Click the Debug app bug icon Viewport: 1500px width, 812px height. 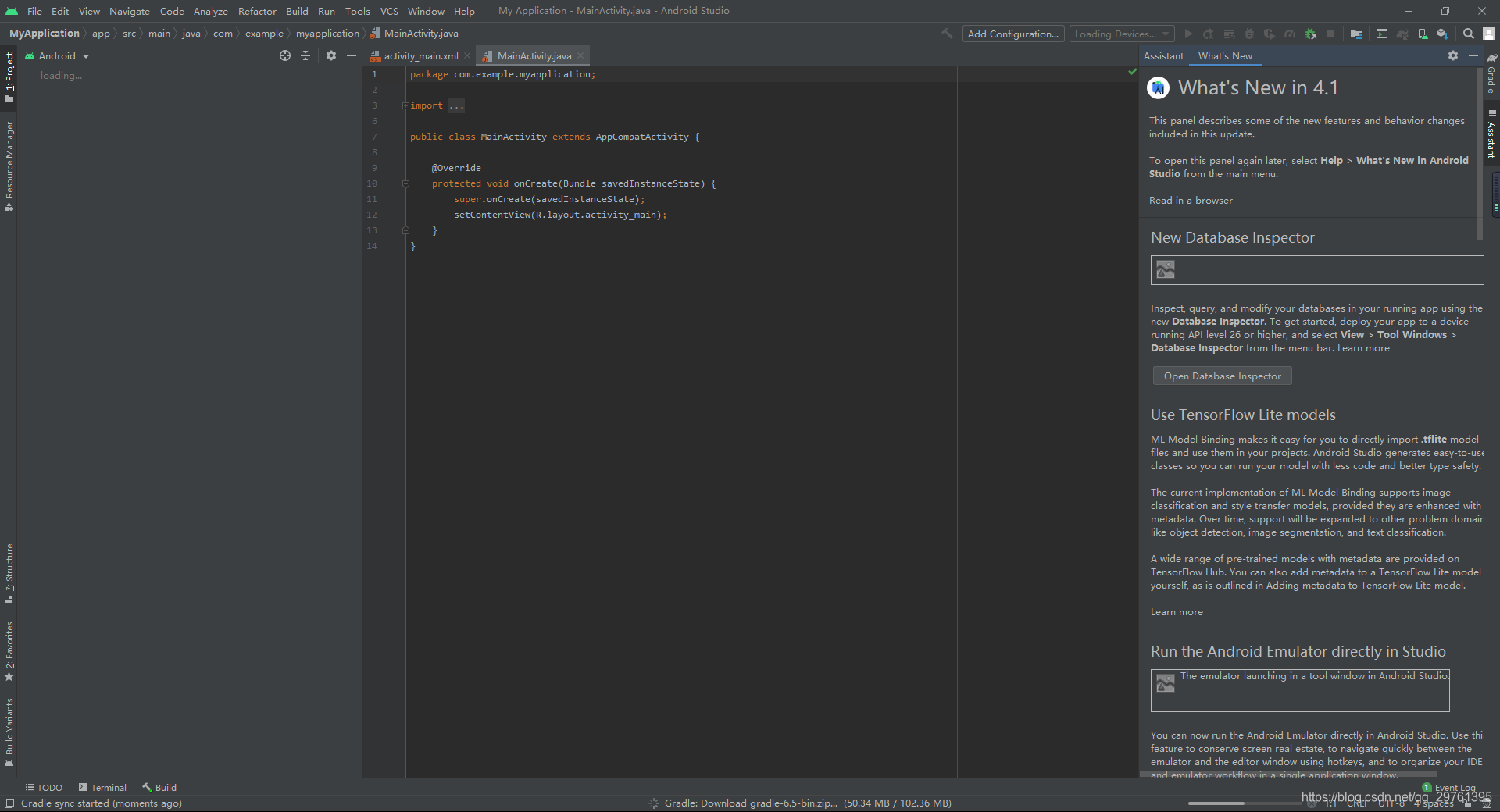tap(1249, 34)
